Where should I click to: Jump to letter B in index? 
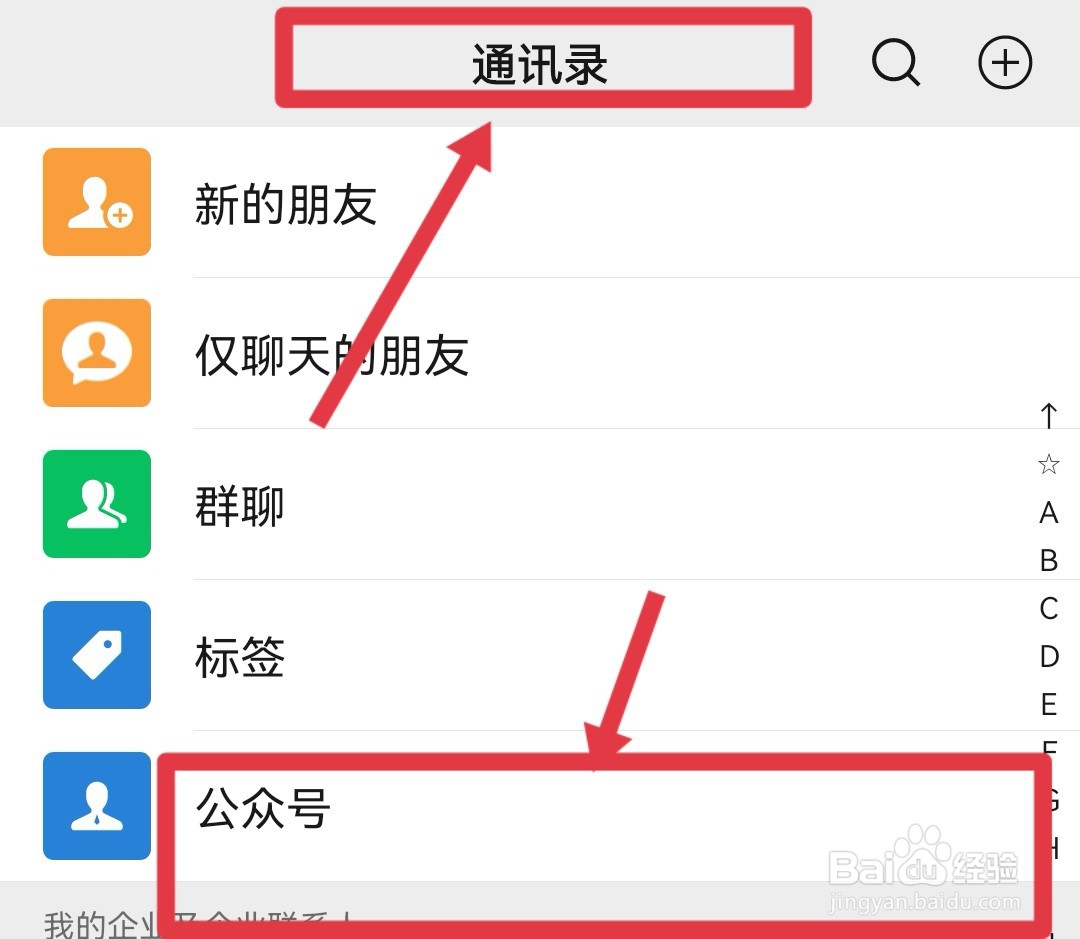[1048, 560]
